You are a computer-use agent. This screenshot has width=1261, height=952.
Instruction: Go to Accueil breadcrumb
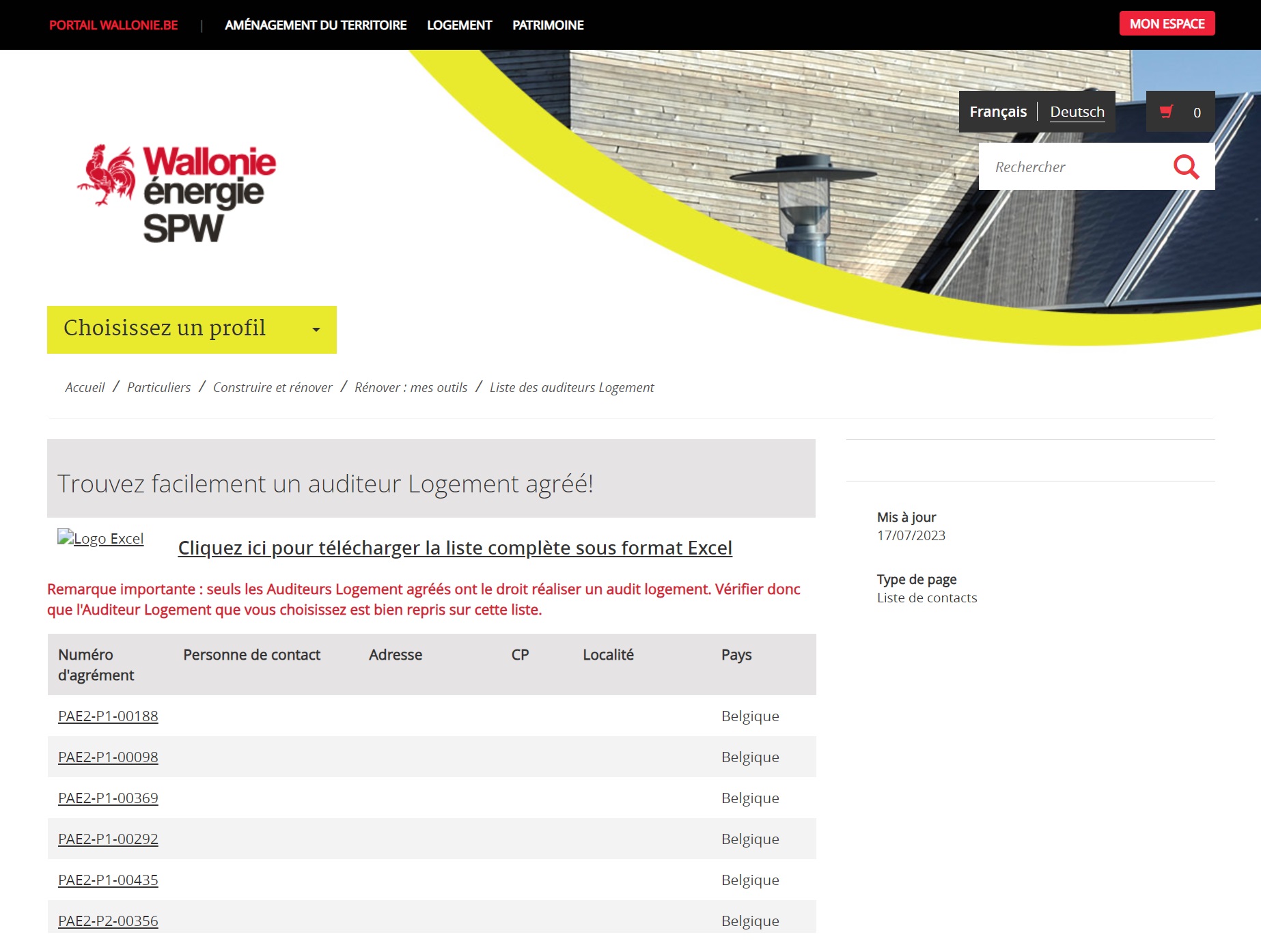point(85,387)
